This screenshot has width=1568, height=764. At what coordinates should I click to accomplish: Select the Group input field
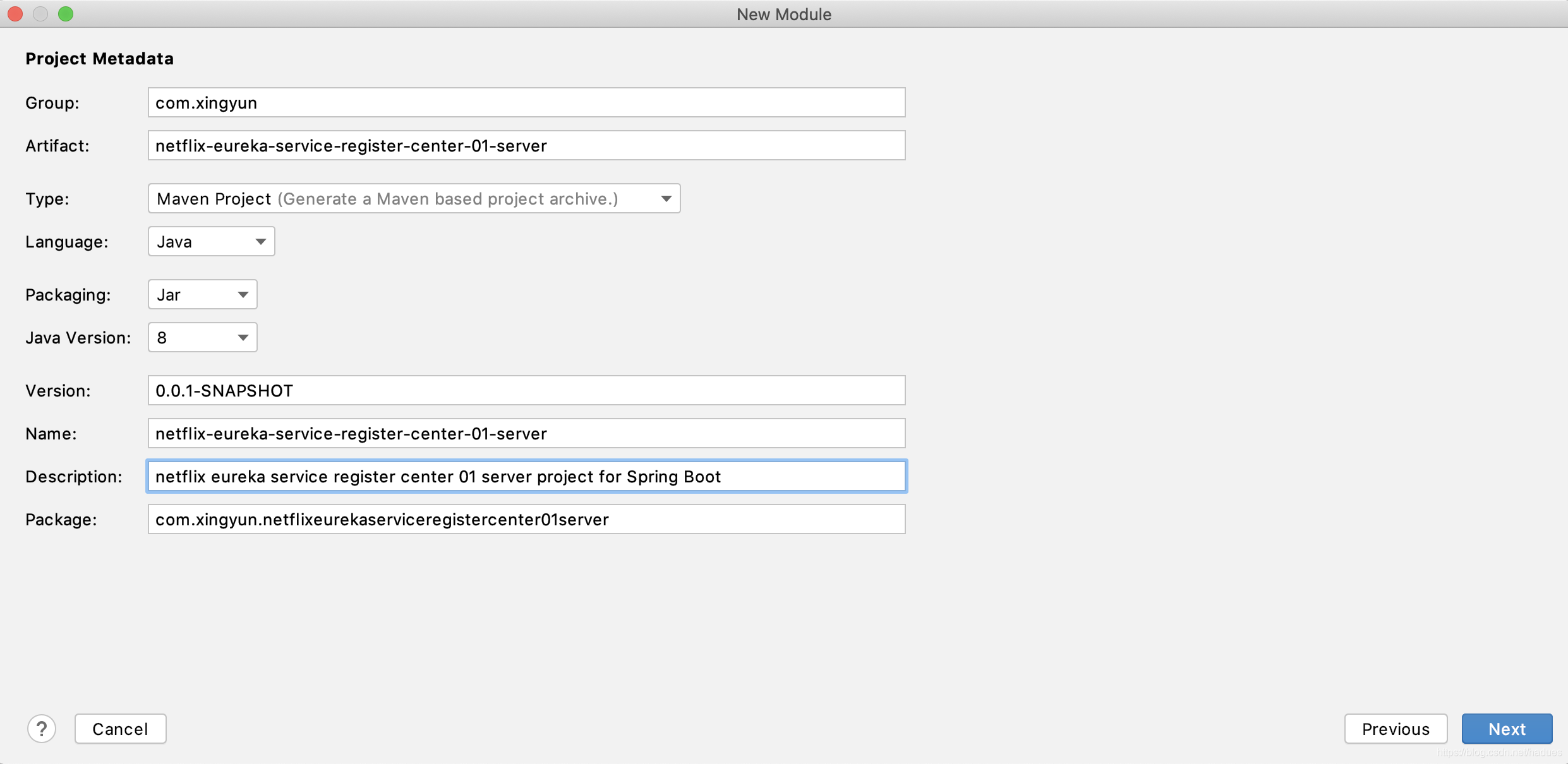pyautogui.click(x=526, y=102)
